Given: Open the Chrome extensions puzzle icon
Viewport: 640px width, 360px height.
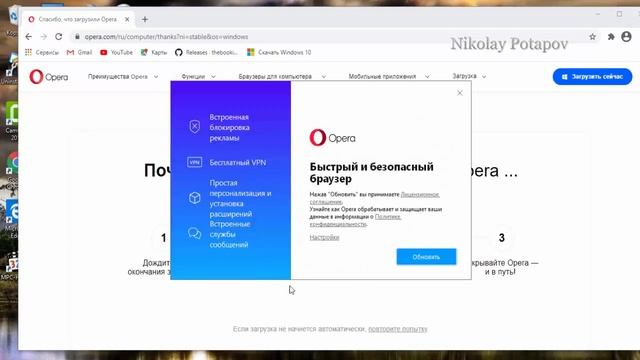Looking at the screenshot, I should coord(611,37).
